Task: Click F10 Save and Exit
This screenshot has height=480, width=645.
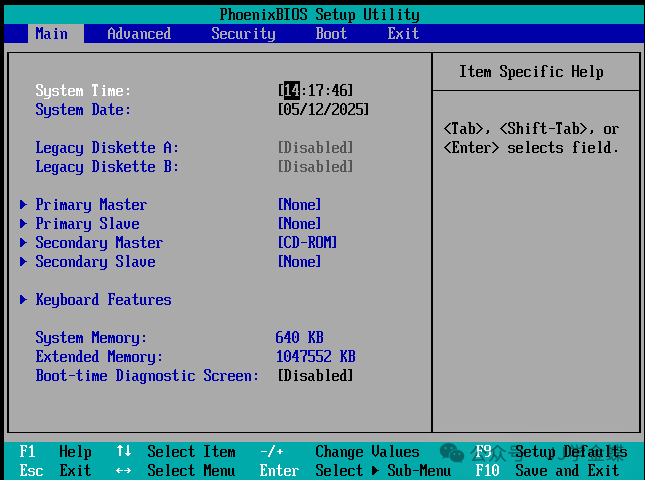Action: click(548, 471)
